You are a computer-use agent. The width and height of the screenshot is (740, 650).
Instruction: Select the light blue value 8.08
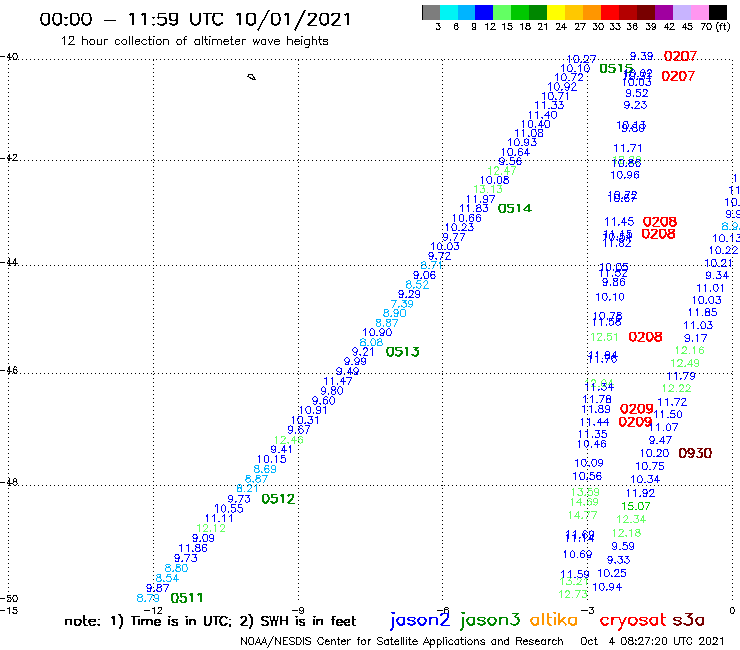(x=371, y=343)
